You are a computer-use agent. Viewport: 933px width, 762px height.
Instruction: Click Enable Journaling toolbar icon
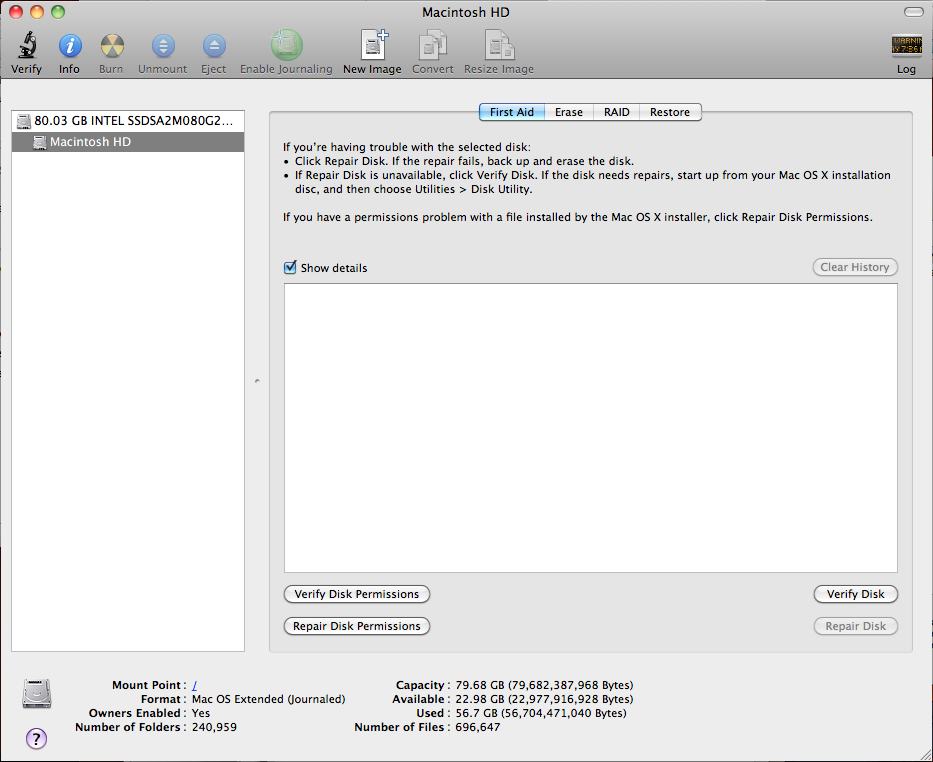(x=286, y=45)
